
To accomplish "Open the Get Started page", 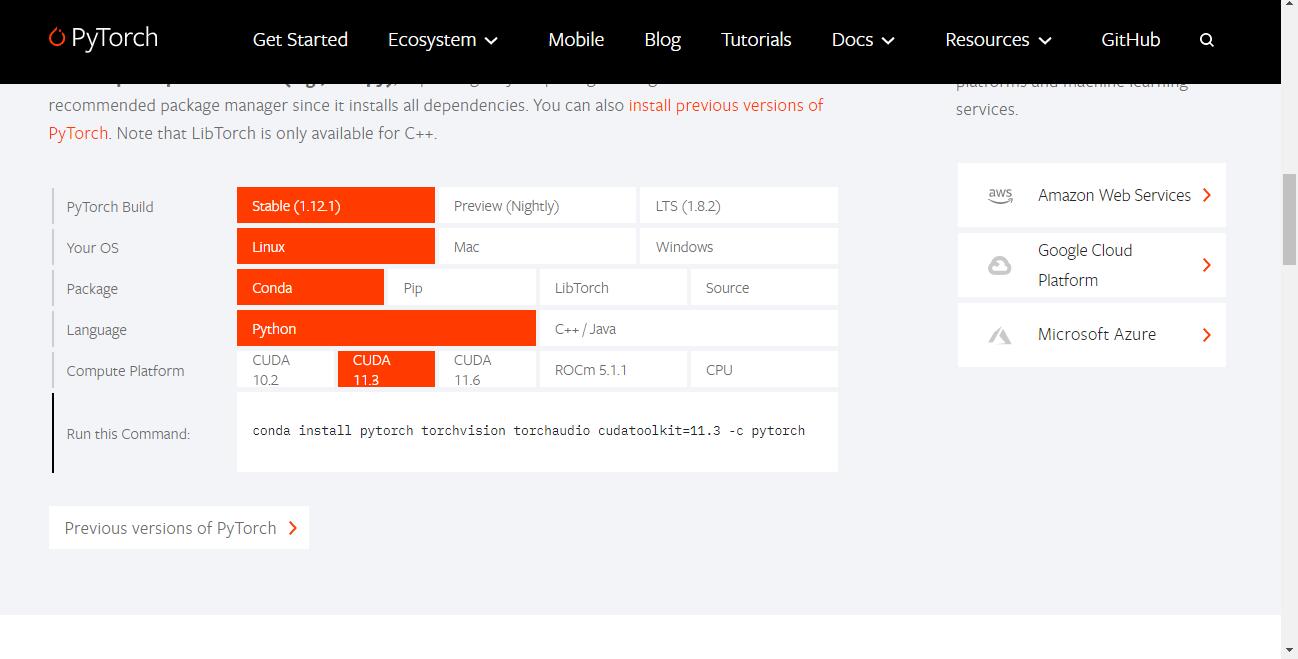I will pyautogui.click(x=300, y=40).
